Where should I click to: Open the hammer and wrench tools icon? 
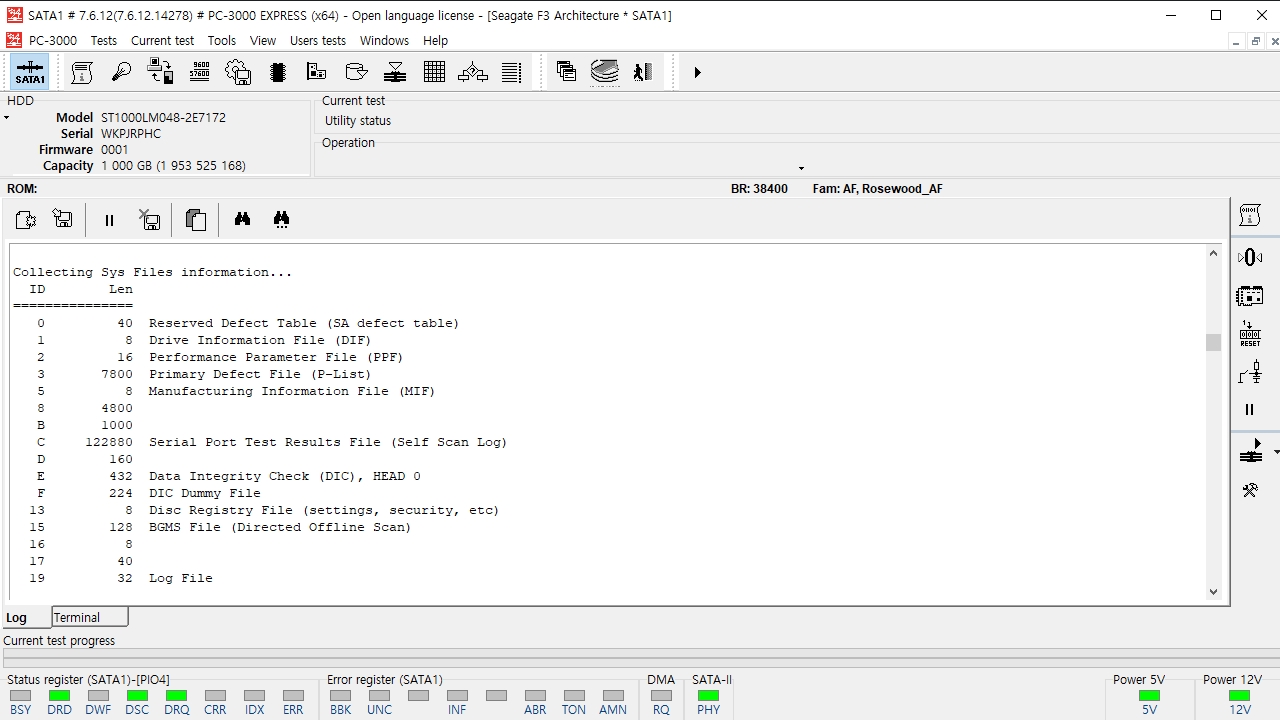[1250, 490]
